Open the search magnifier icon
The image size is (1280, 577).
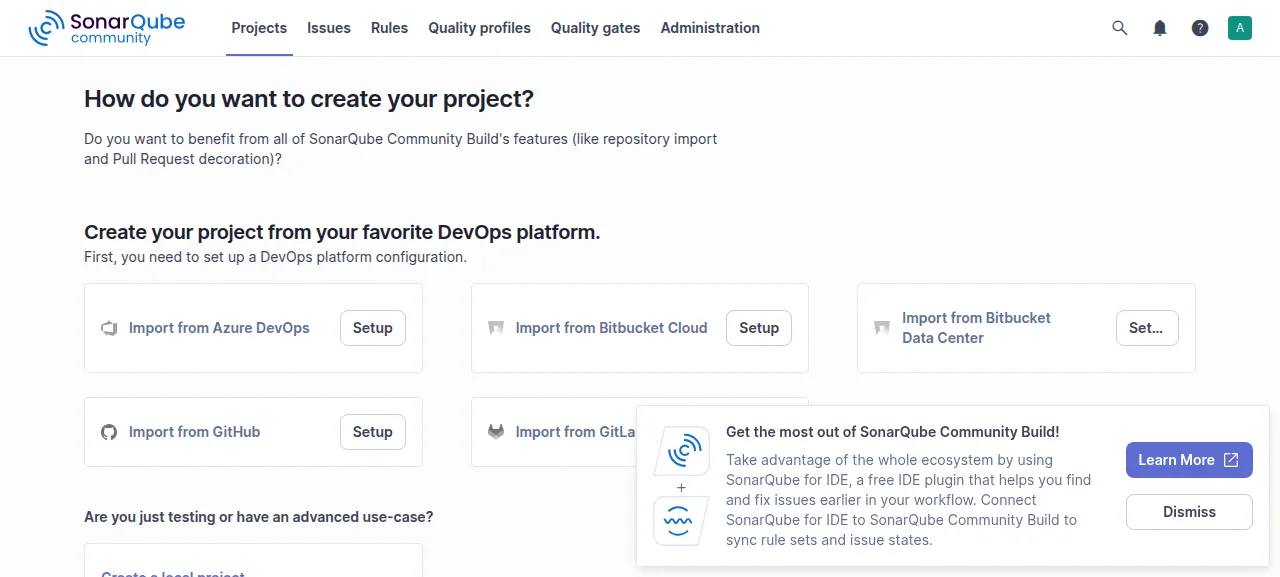[1120, 28]
